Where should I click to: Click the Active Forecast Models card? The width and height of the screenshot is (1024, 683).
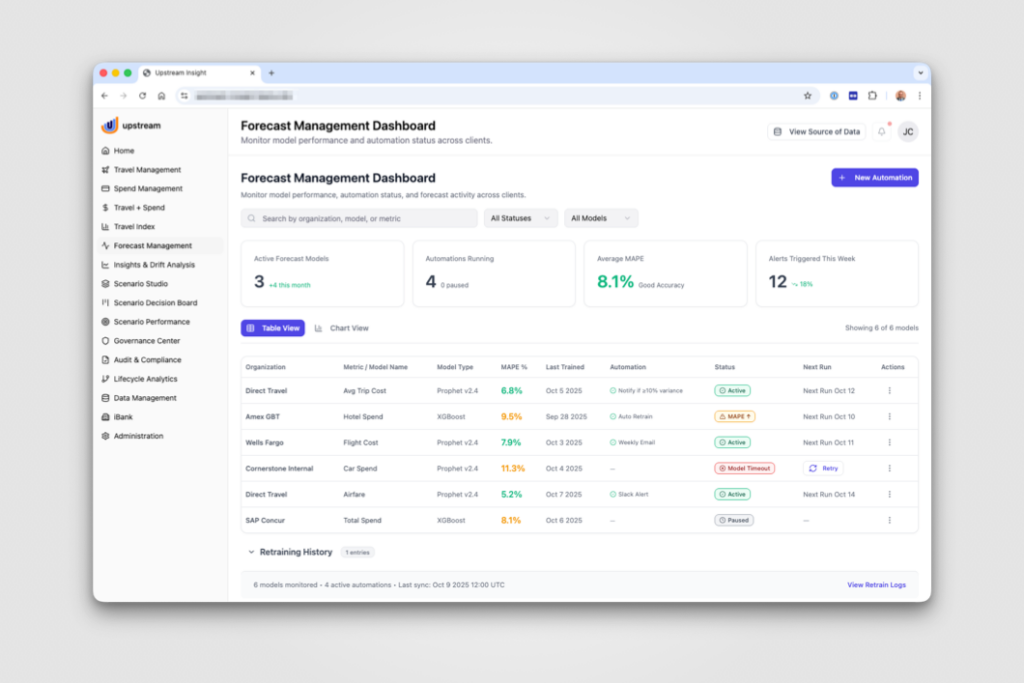tap(322, 274)
